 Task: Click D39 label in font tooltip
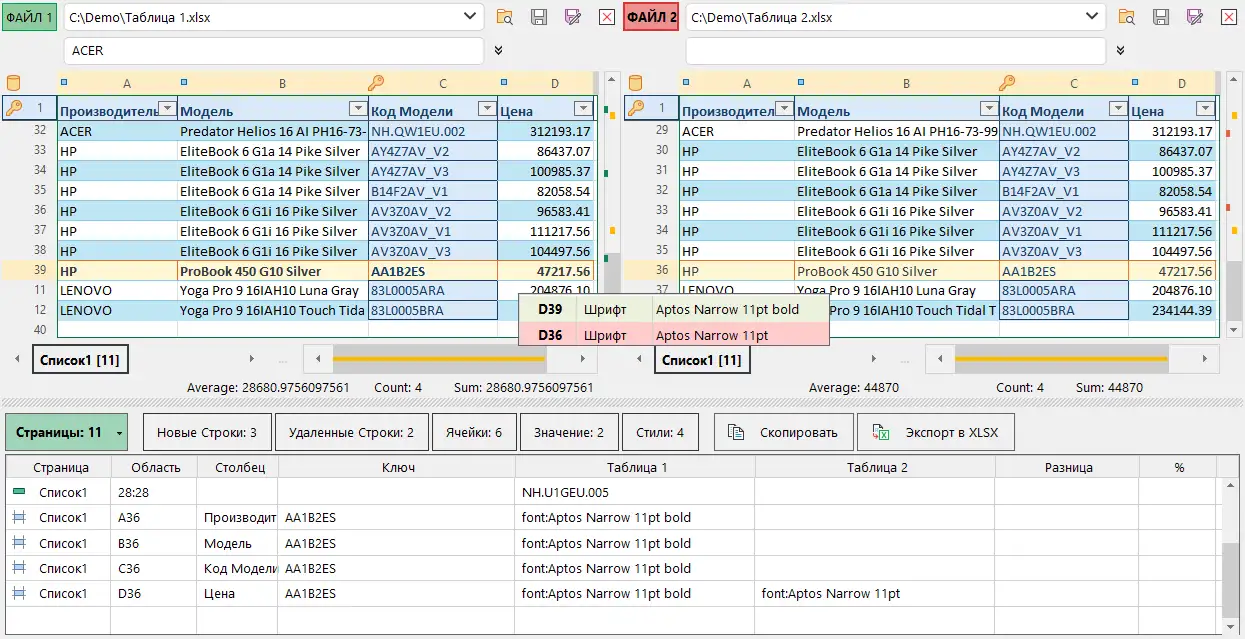coord(550,309)
